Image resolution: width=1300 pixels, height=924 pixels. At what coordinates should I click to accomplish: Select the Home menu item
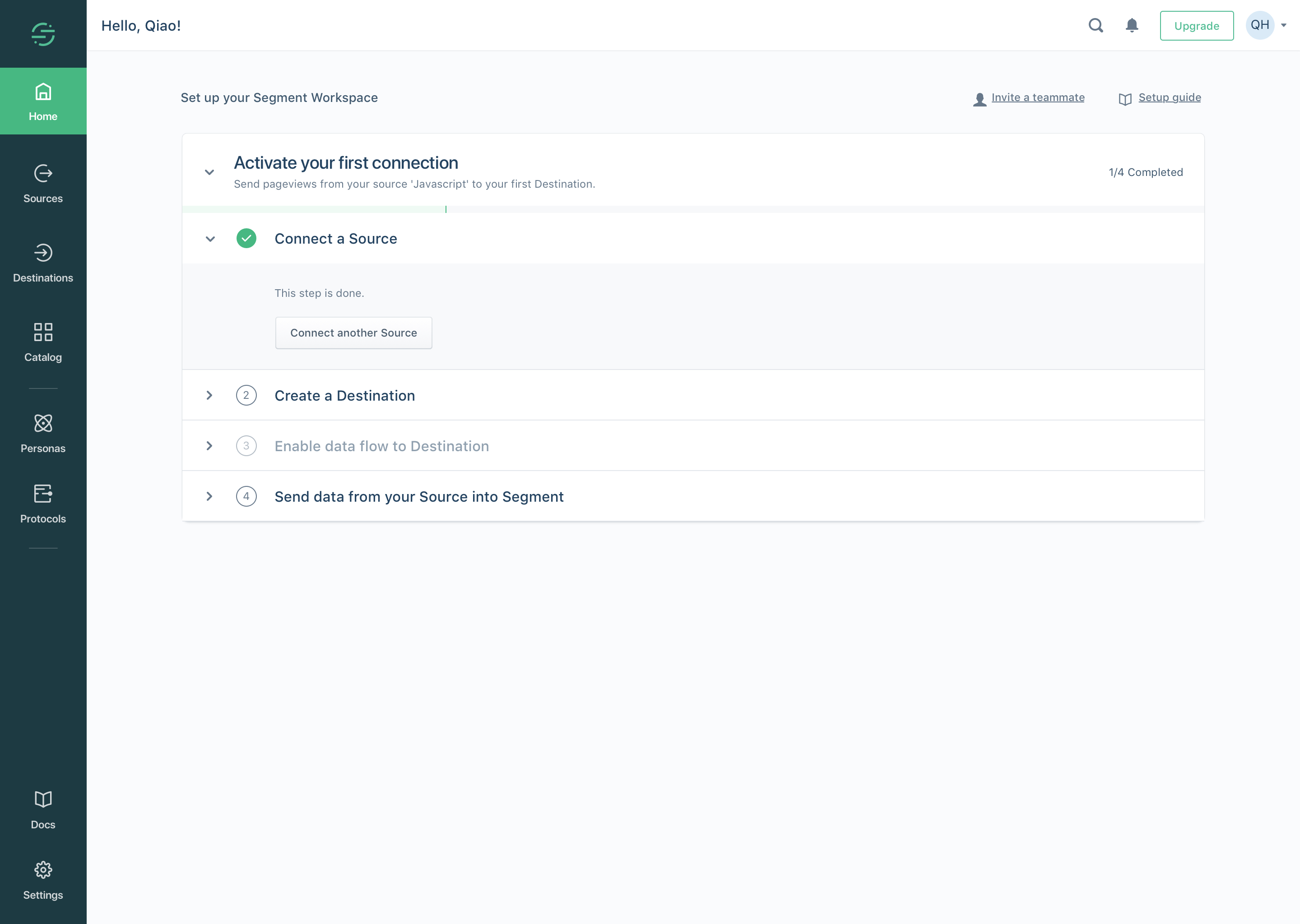tap(43, 101)
